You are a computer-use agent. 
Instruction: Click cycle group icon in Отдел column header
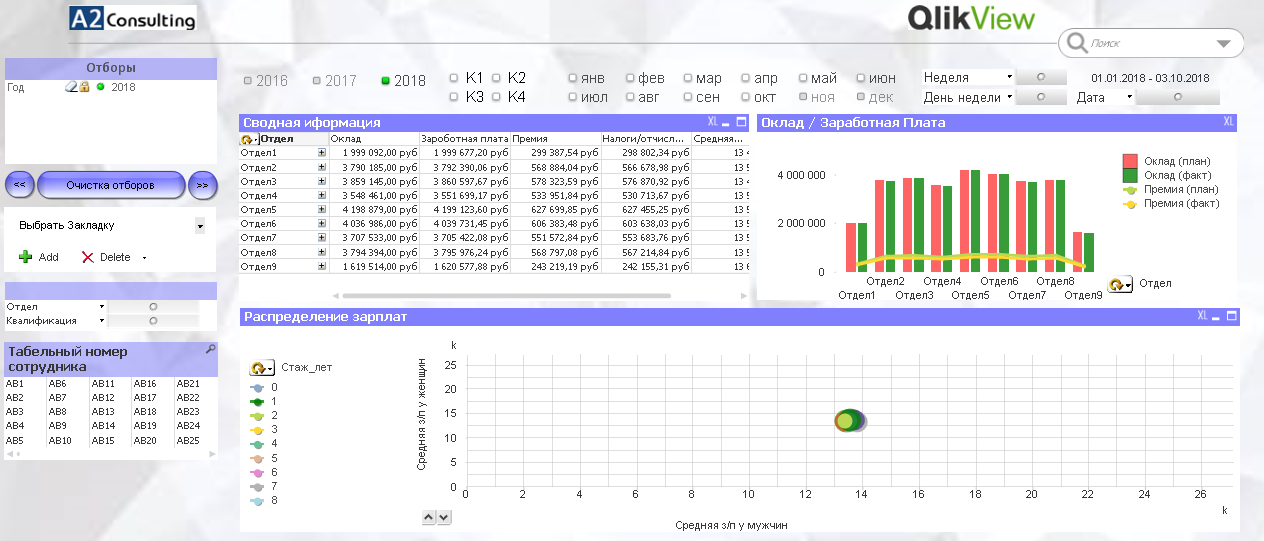(248, 139)
